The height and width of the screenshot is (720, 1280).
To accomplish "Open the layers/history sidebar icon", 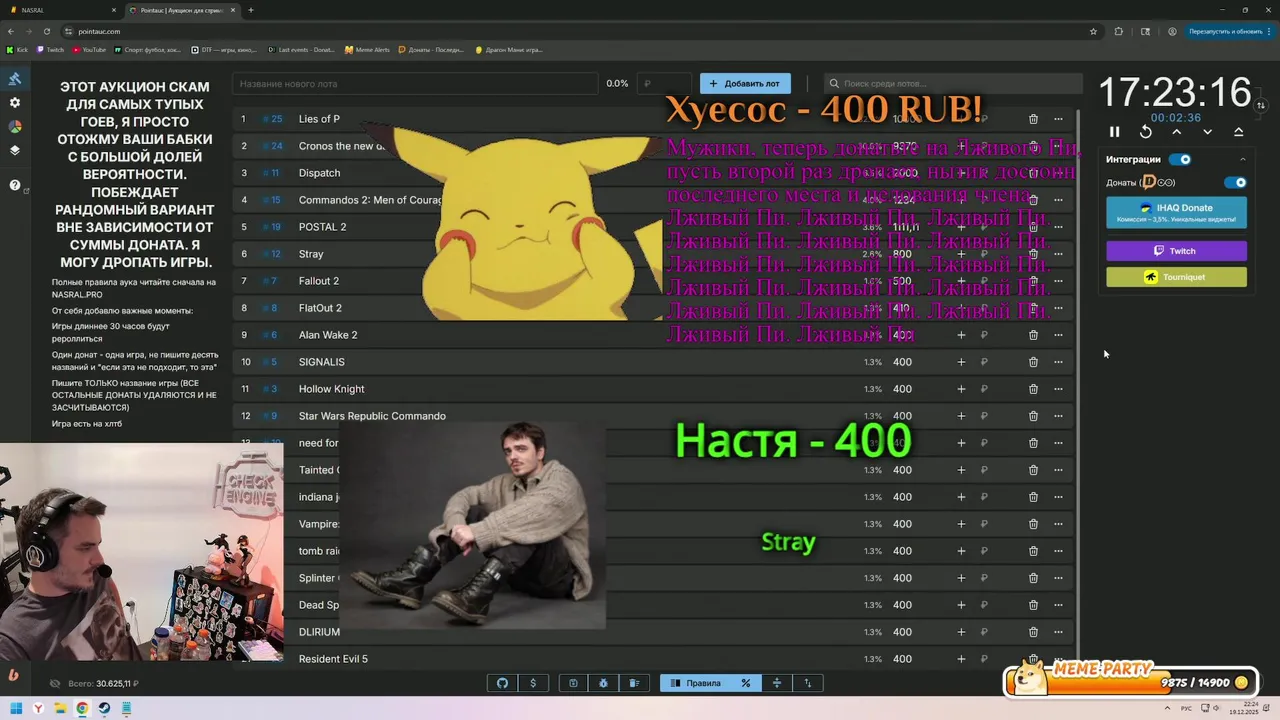I will pos(15,151).
